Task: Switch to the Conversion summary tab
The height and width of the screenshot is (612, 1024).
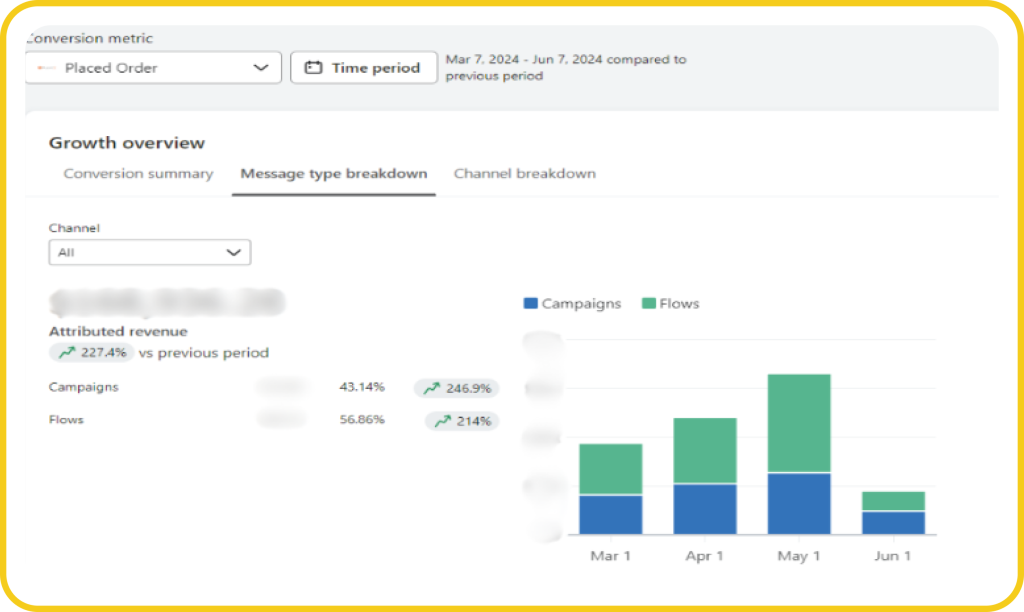Action: [x=138, y=174]
